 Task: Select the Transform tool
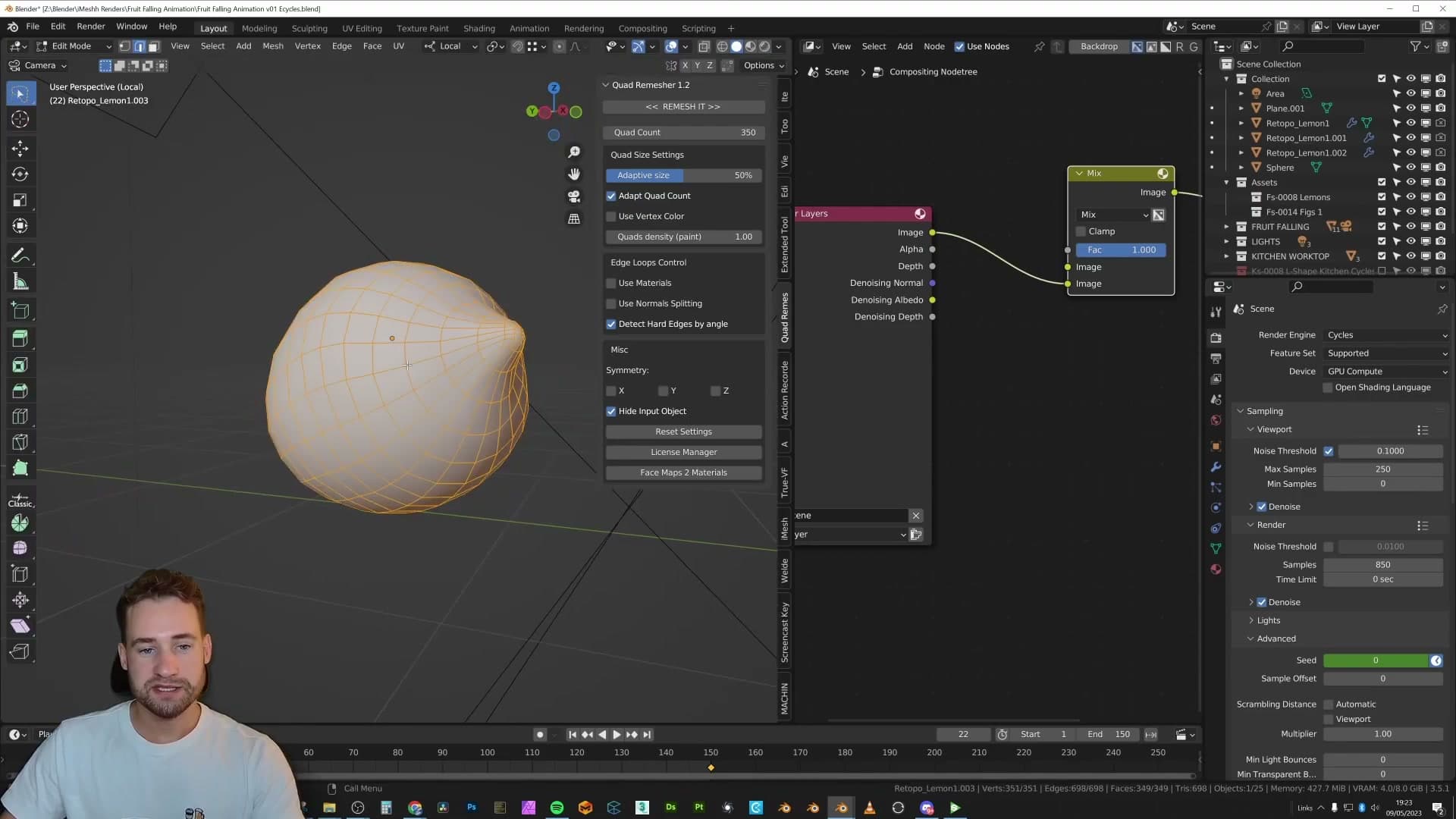coord(20,226)
